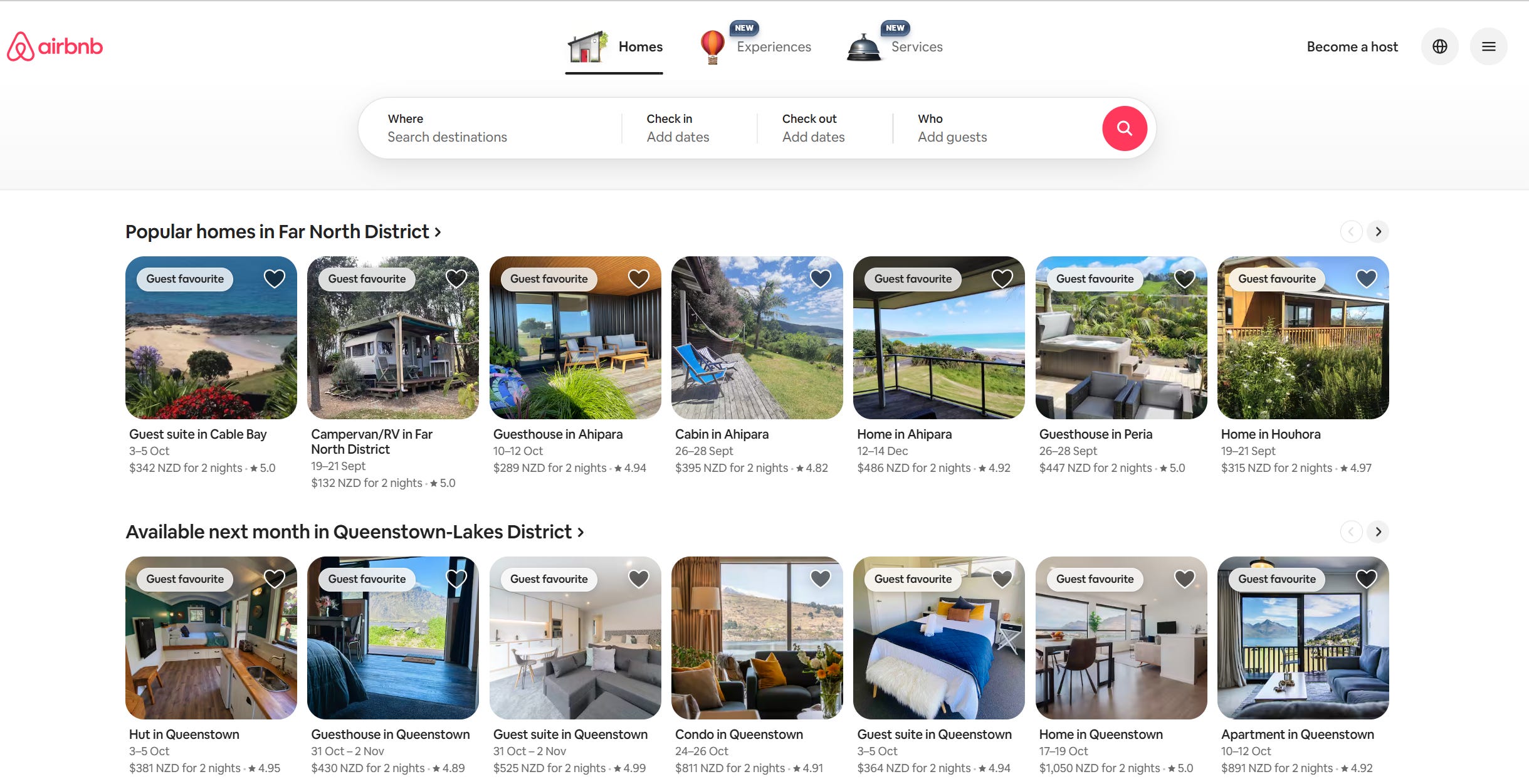Click next arrow for Queenstown-Lakes carousel
This screenshot has height=784, width=1529.
[1378, 532]
